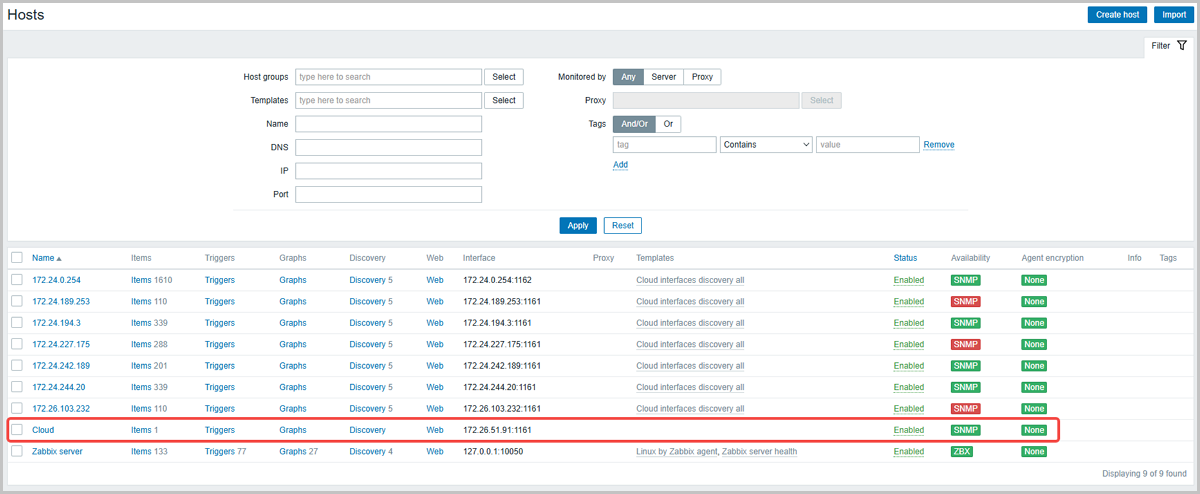Open the Contains tag operator dropdown

tap(766, 145)
